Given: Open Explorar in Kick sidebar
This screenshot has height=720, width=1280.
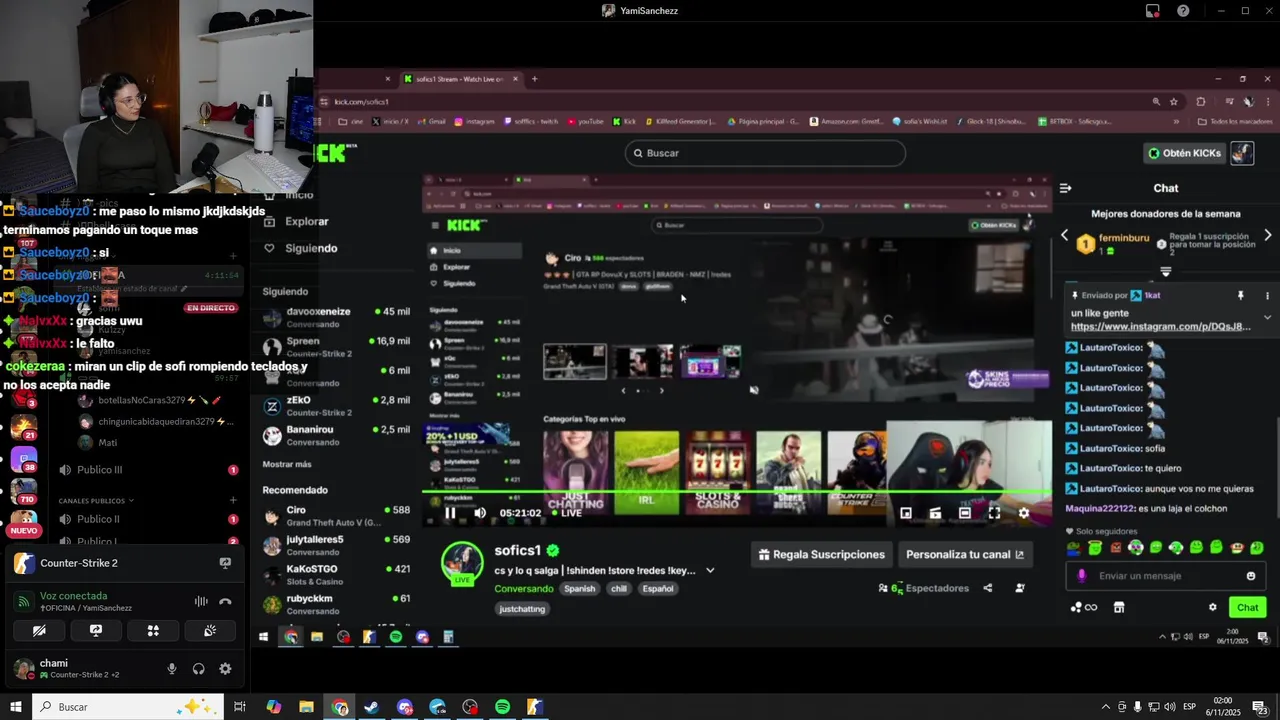Looking at the screenshot, I should click(307, 222).
